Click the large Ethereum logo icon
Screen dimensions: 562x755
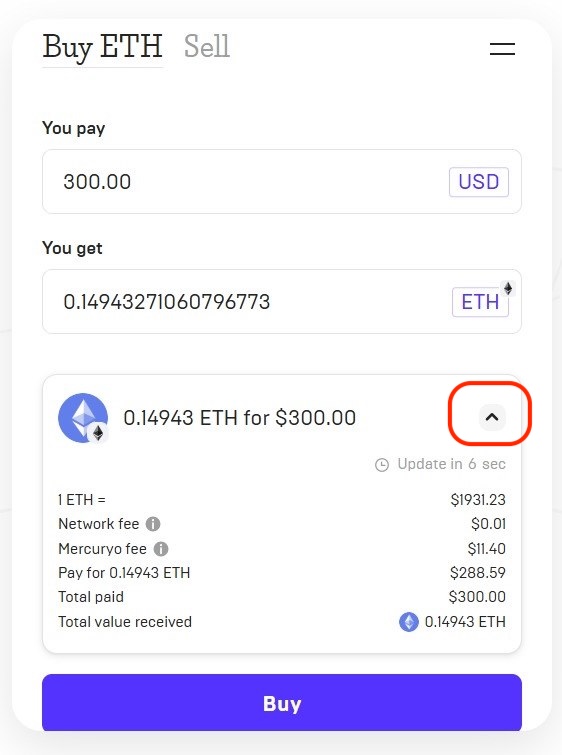point(83,417)
